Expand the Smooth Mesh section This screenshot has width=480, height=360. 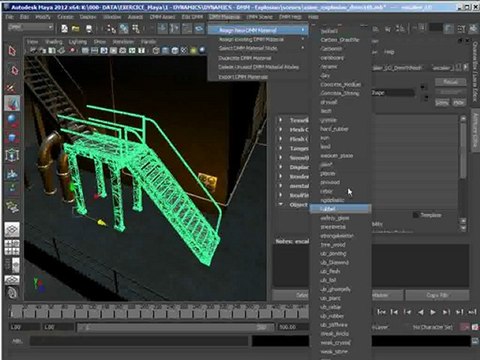pos(281,157)
